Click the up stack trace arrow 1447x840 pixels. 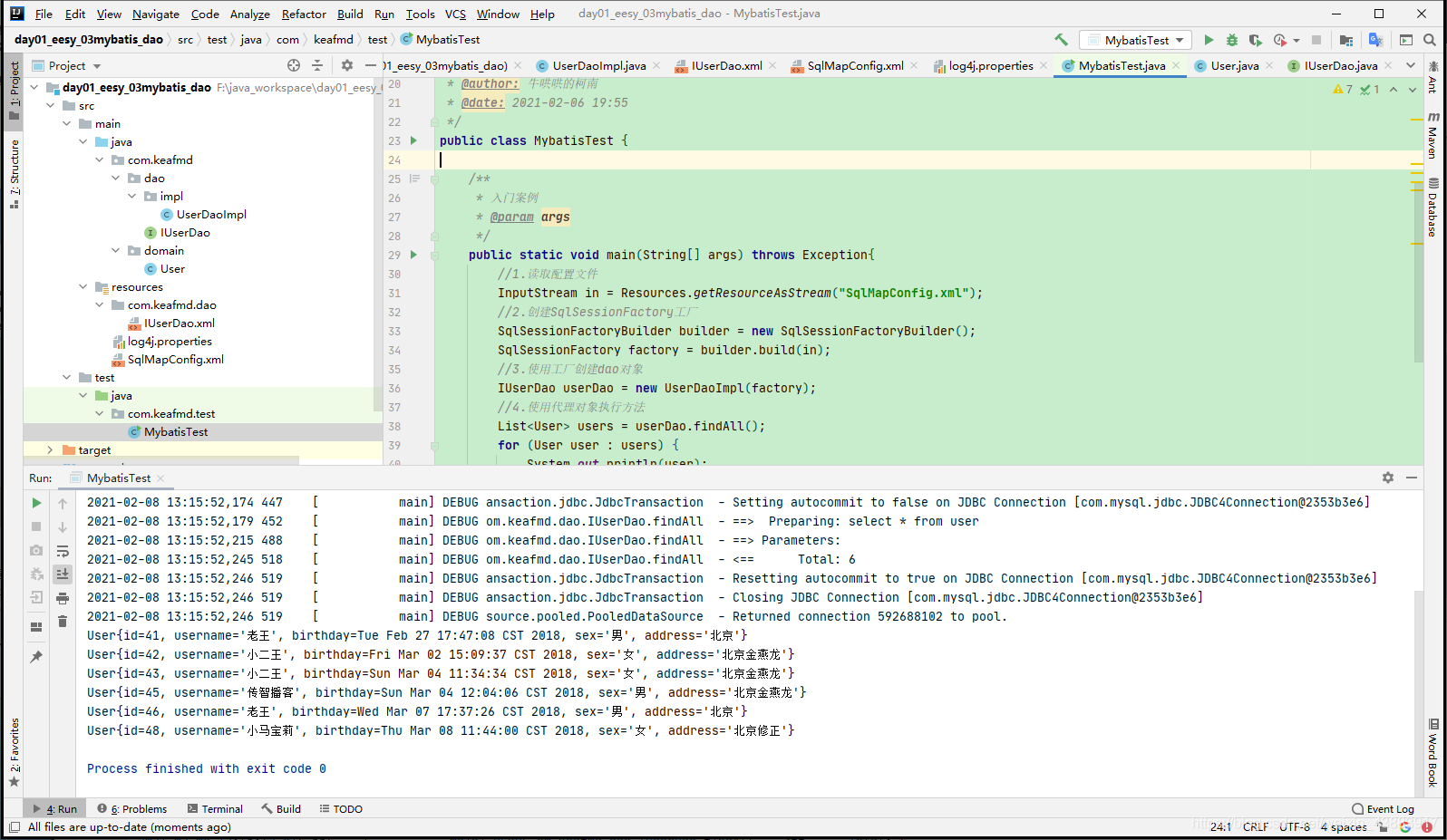63,503
